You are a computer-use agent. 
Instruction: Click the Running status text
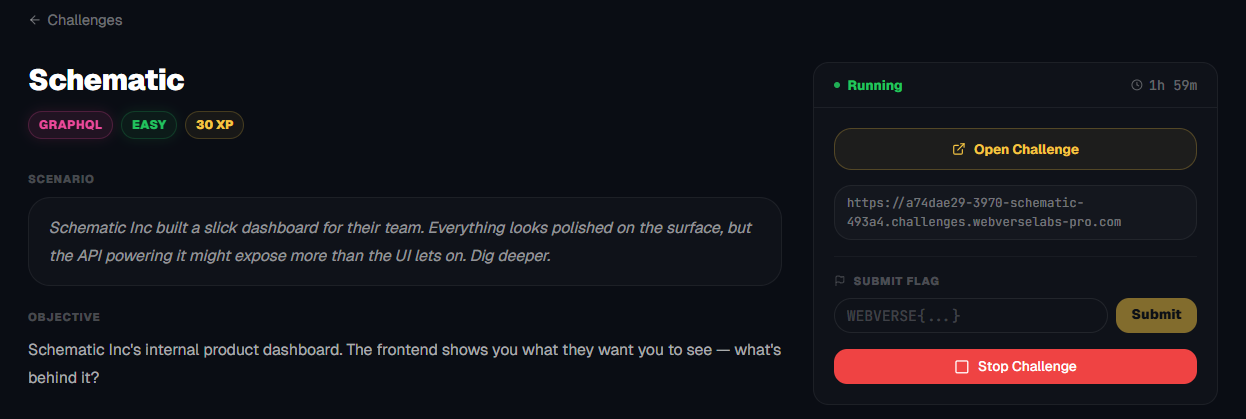(874, 85)
